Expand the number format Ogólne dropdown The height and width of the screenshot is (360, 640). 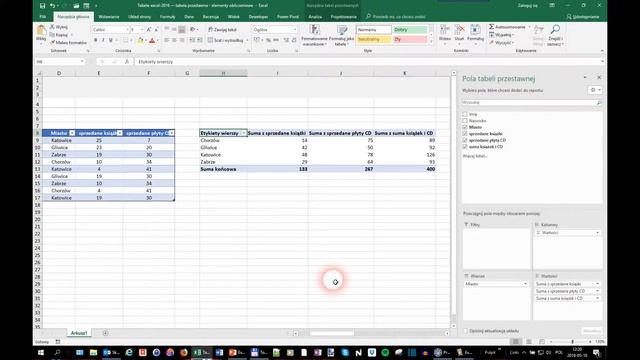295,30
